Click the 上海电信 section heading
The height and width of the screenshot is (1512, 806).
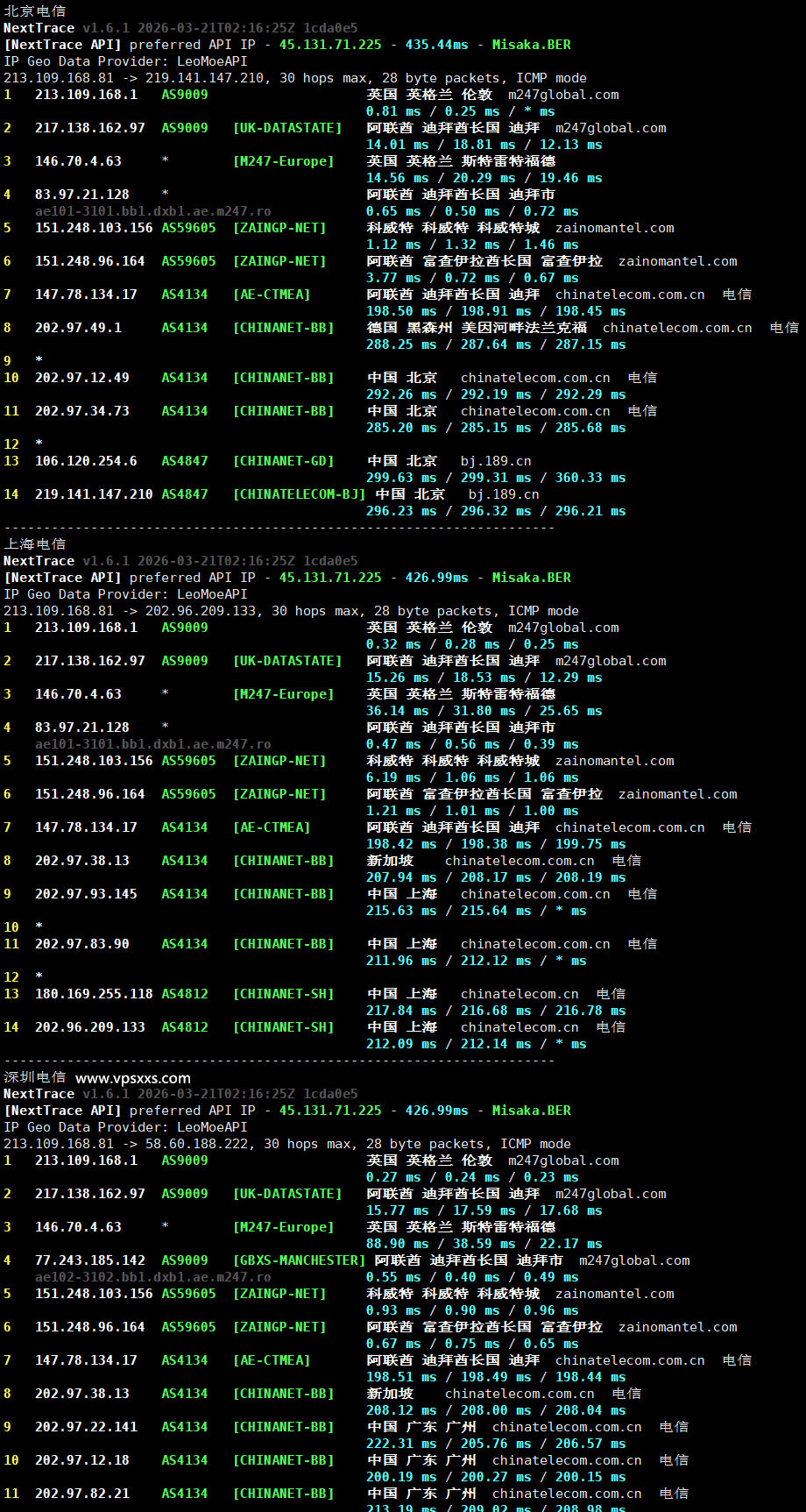[34, 544]
